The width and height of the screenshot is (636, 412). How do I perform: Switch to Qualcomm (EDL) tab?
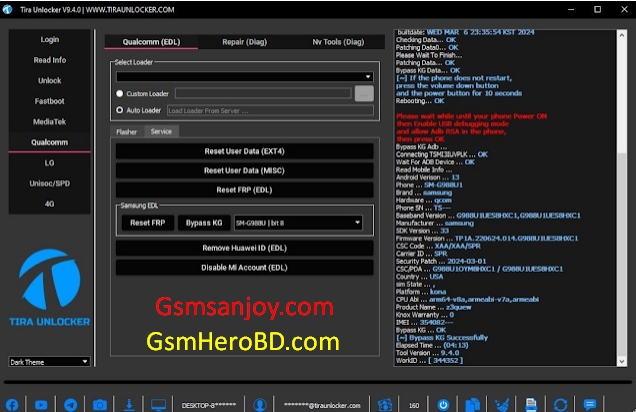point(151,42)
